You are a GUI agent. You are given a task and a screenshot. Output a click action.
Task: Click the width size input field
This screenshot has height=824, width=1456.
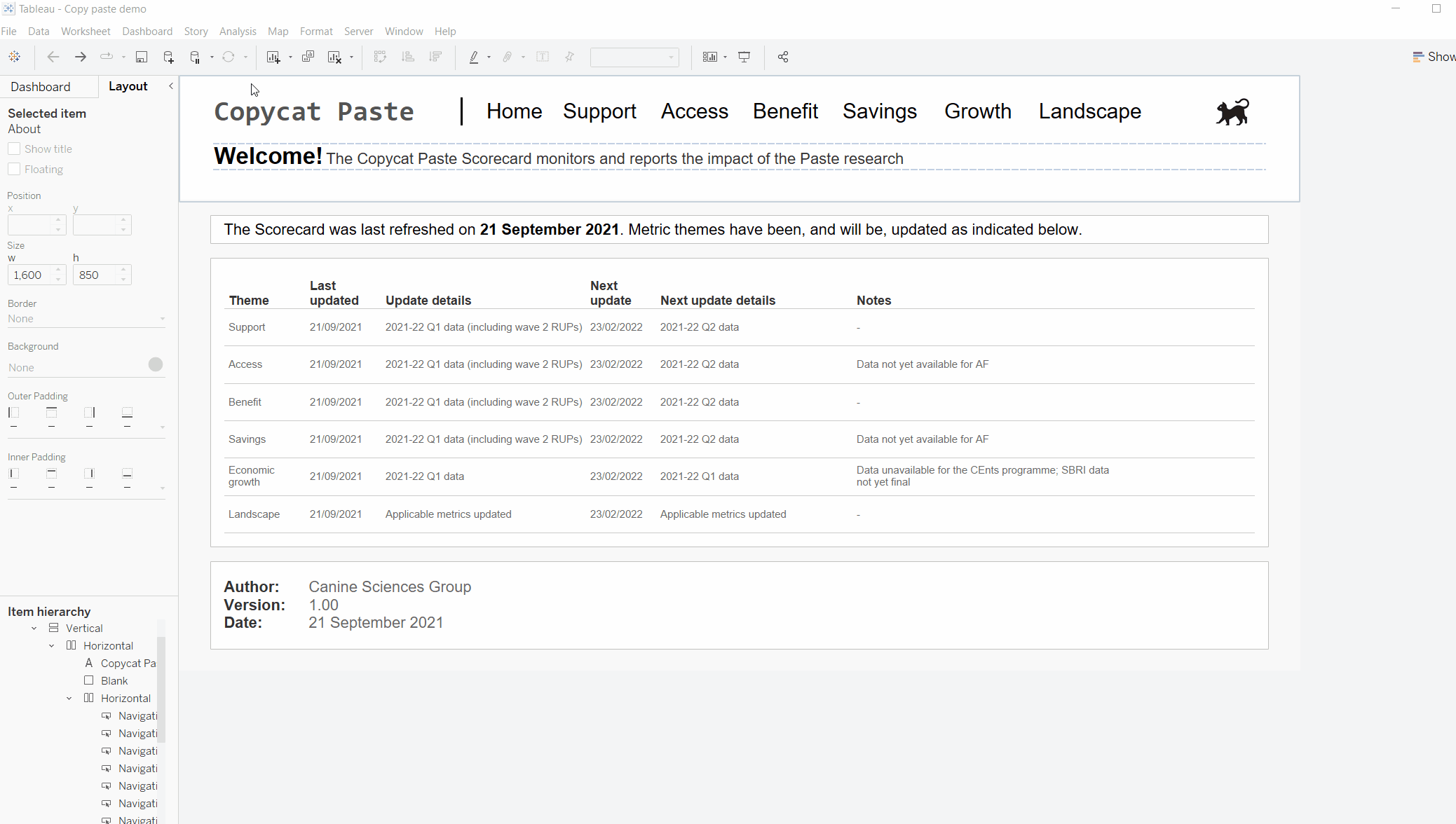pos(30,275)
